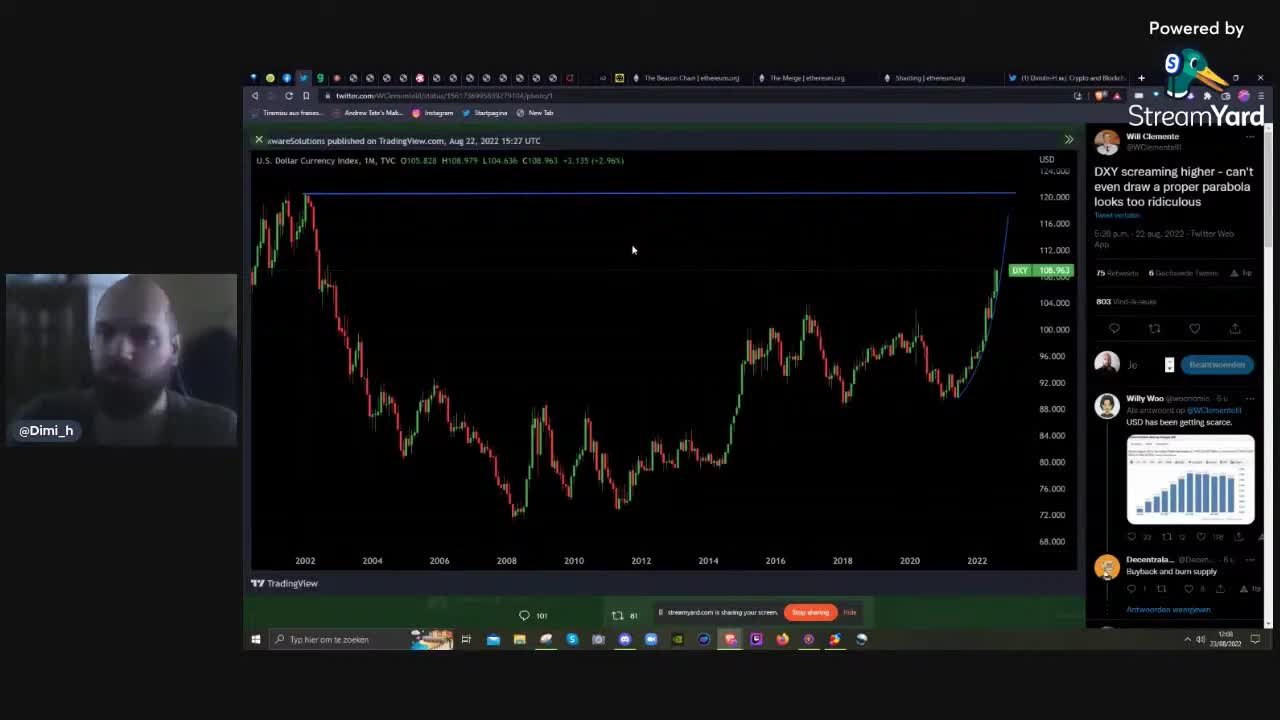This screenshot has width=1280, height=720.
Task: Retweet Willy Woo's reply
Action: [1166, 537]
